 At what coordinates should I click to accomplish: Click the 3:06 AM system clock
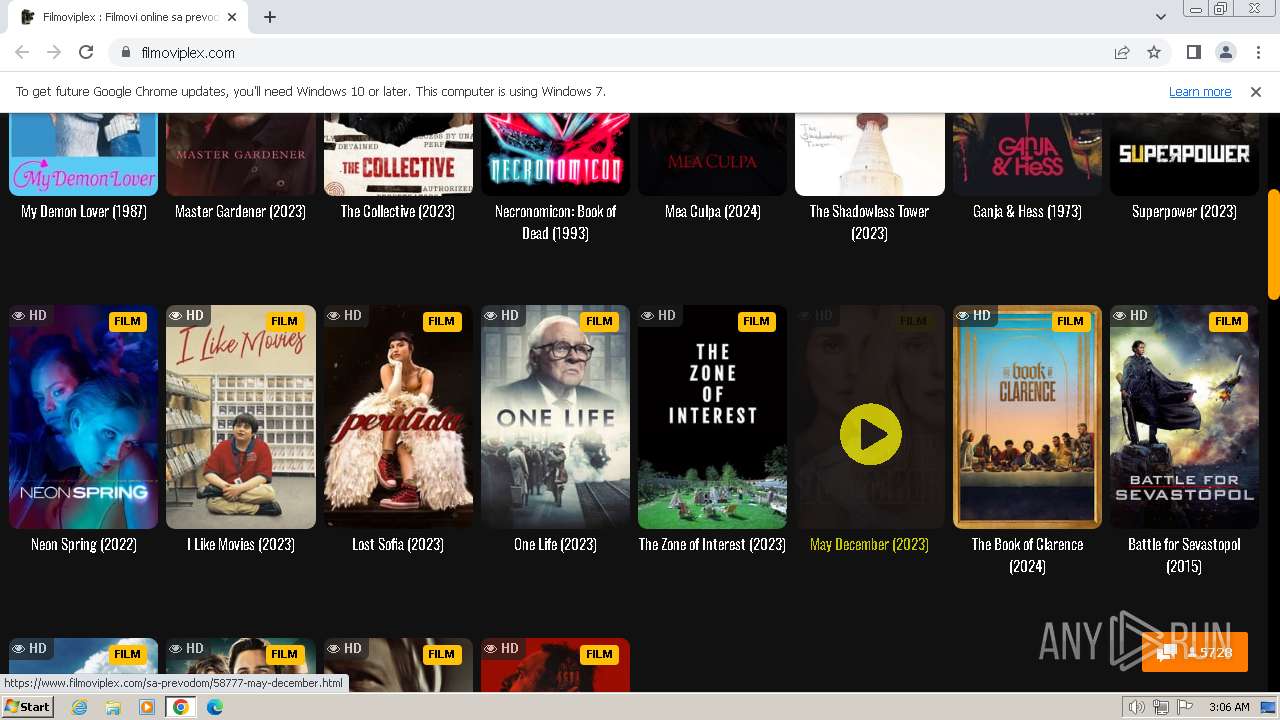pos(1229,707)
